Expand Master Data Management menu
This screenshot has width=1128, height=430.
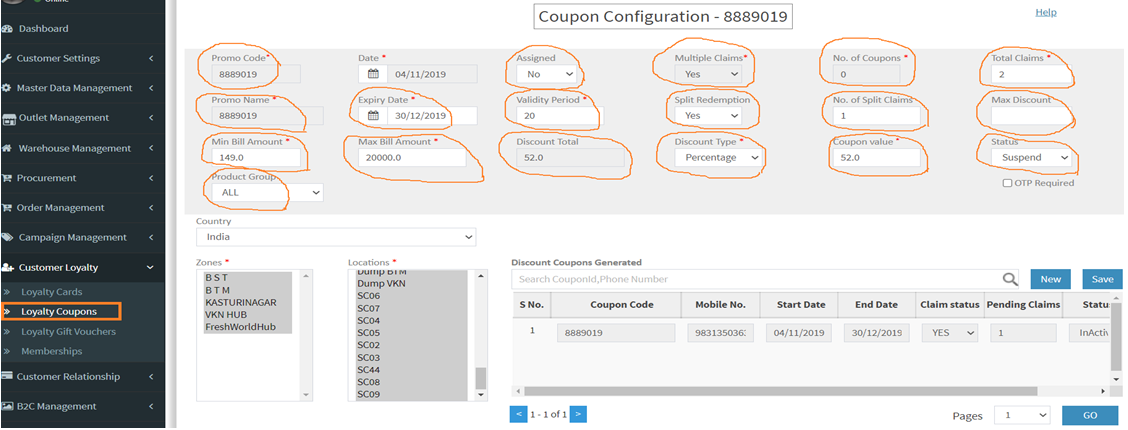pyautogui.click(x=151, y=88)
